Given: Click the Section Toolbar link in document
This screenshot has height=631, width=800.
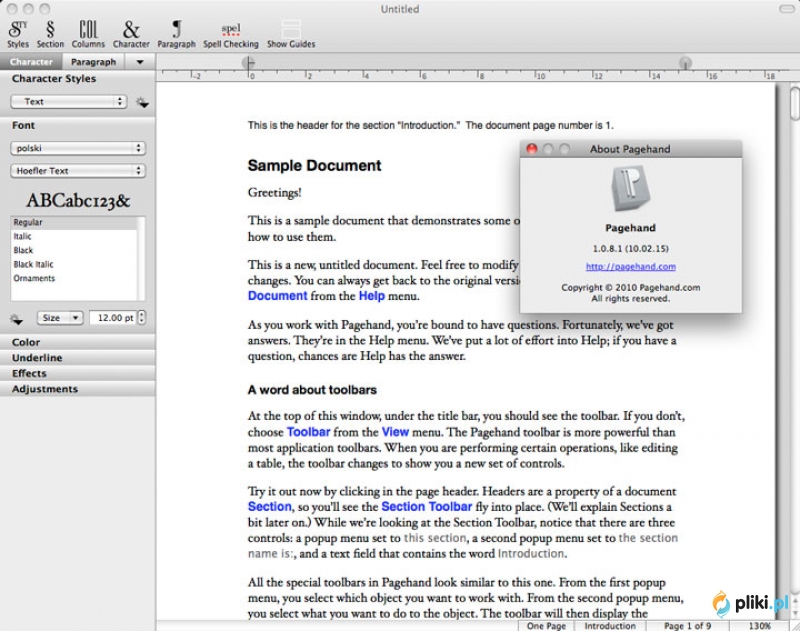Looking at the screenshot, I should click(427, 507).
